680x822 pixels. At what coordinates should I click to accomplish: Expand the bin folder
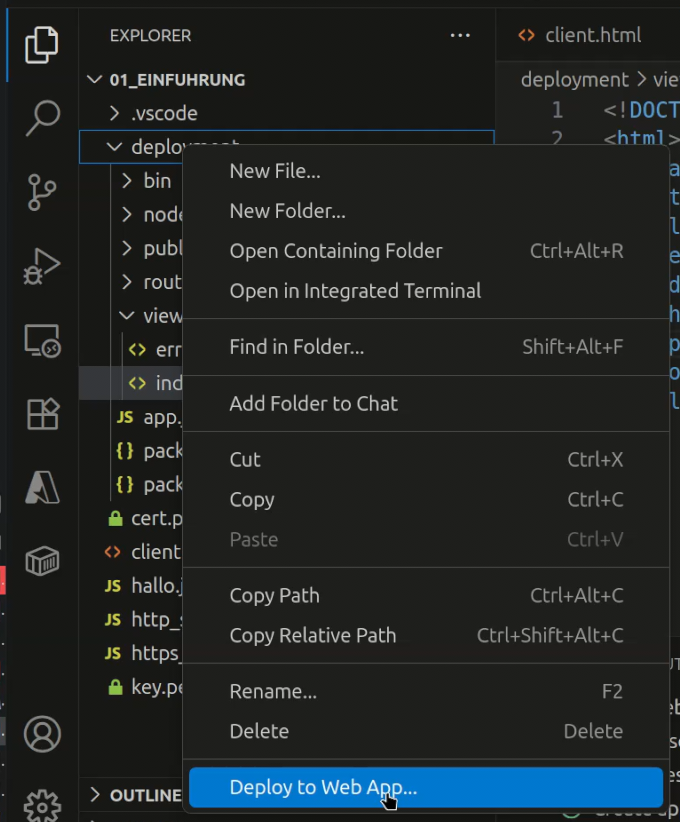coord(156,181)
